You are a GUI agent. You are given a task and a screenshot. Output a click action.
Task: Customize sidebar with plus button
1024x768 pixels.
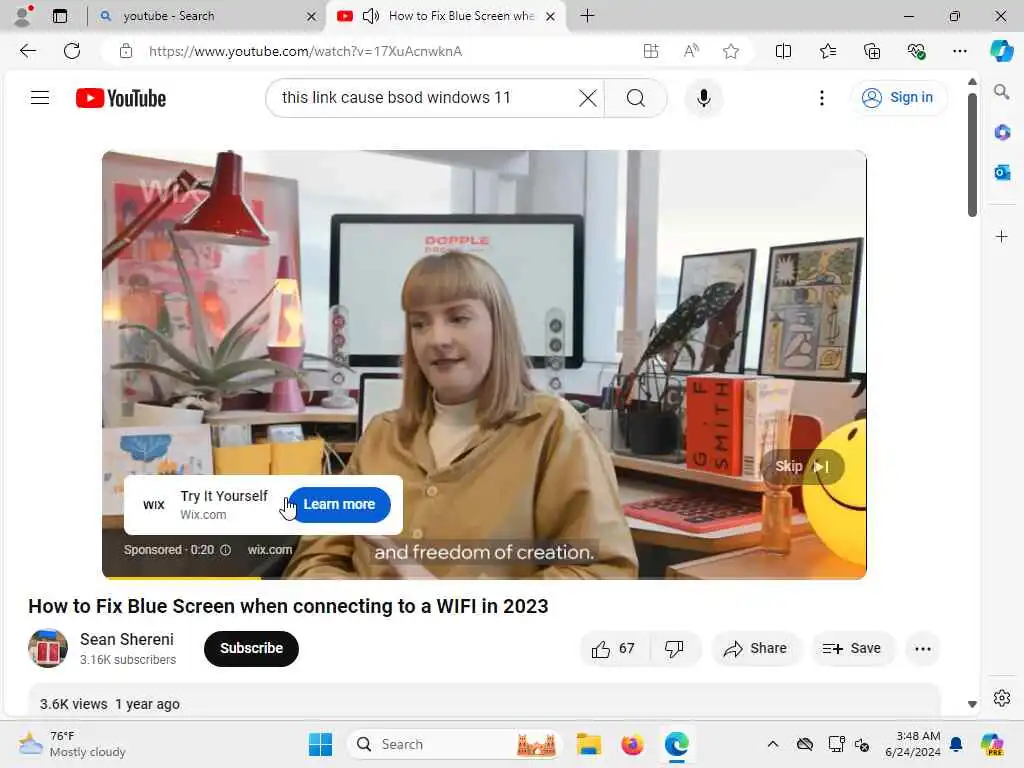point(1001,236)
